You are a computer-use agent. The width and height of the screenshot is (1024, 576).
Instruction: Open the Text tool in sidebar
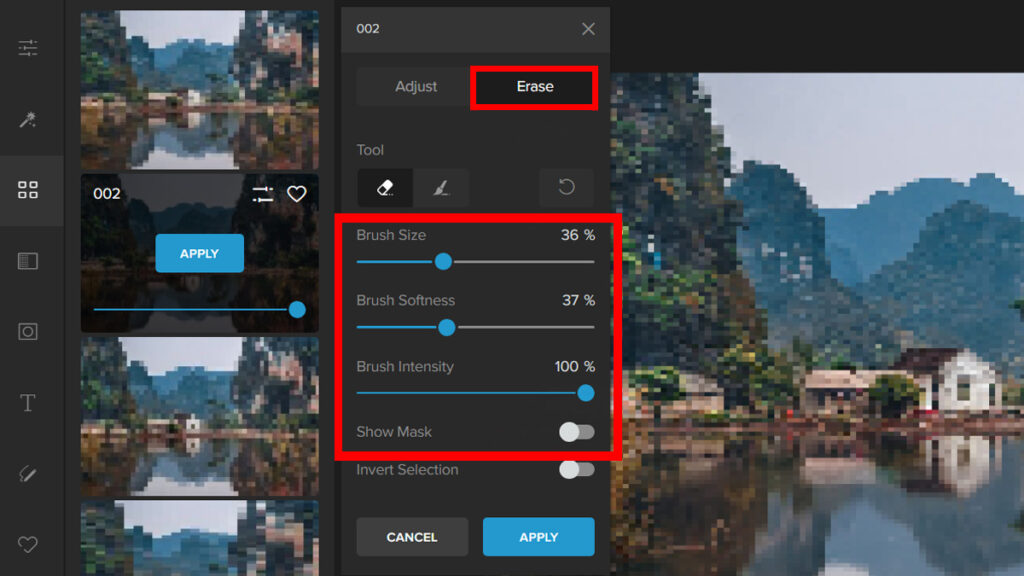click(28, 403)
